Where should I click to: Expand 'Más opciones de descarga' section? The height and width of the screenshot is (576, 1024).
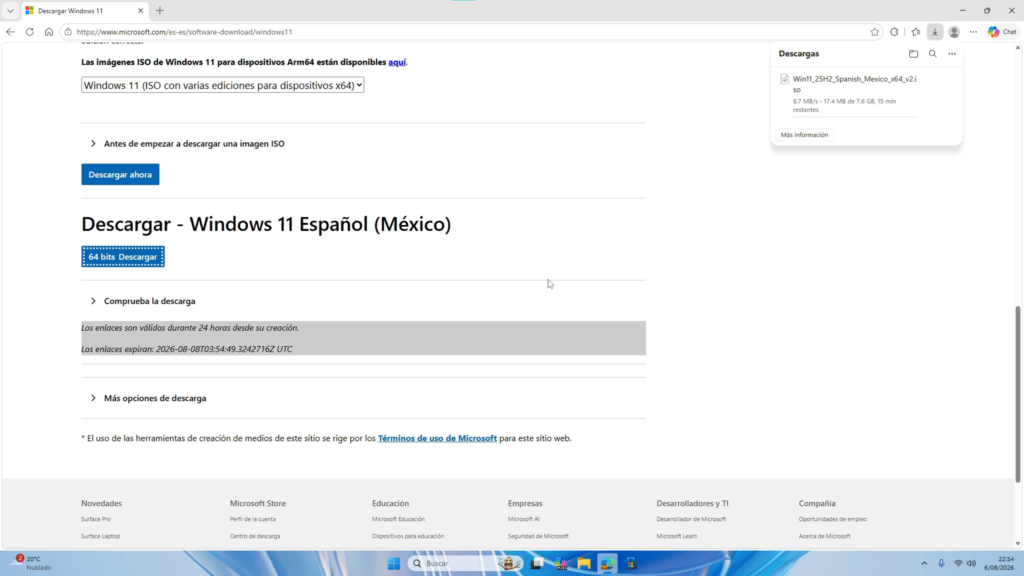(x=155, y=398)
